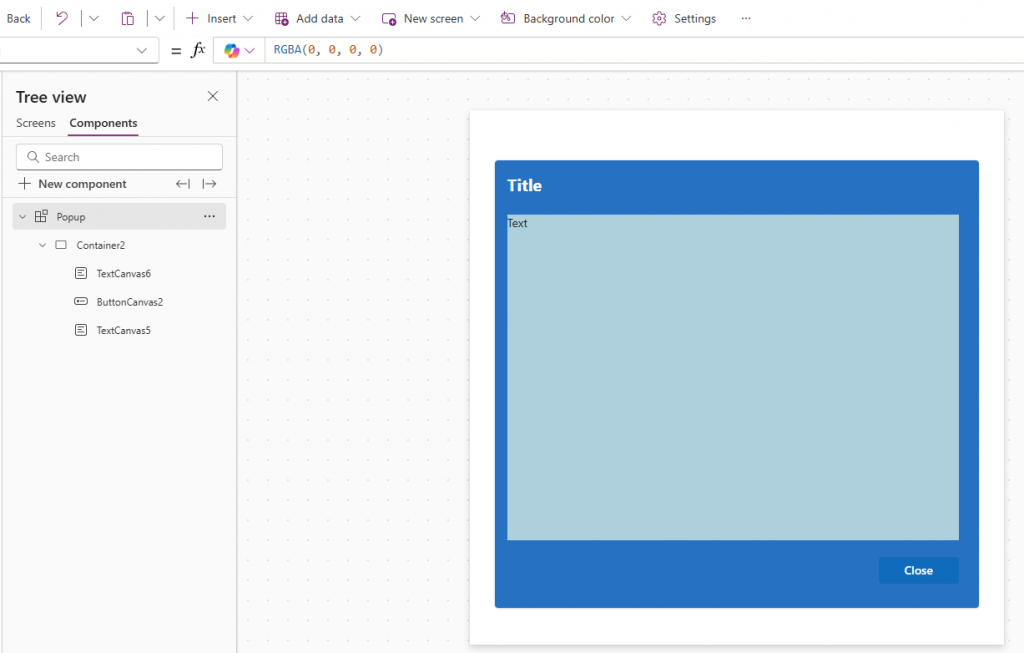
Task: Click the Close button in popup
Action: click(918, 570)
